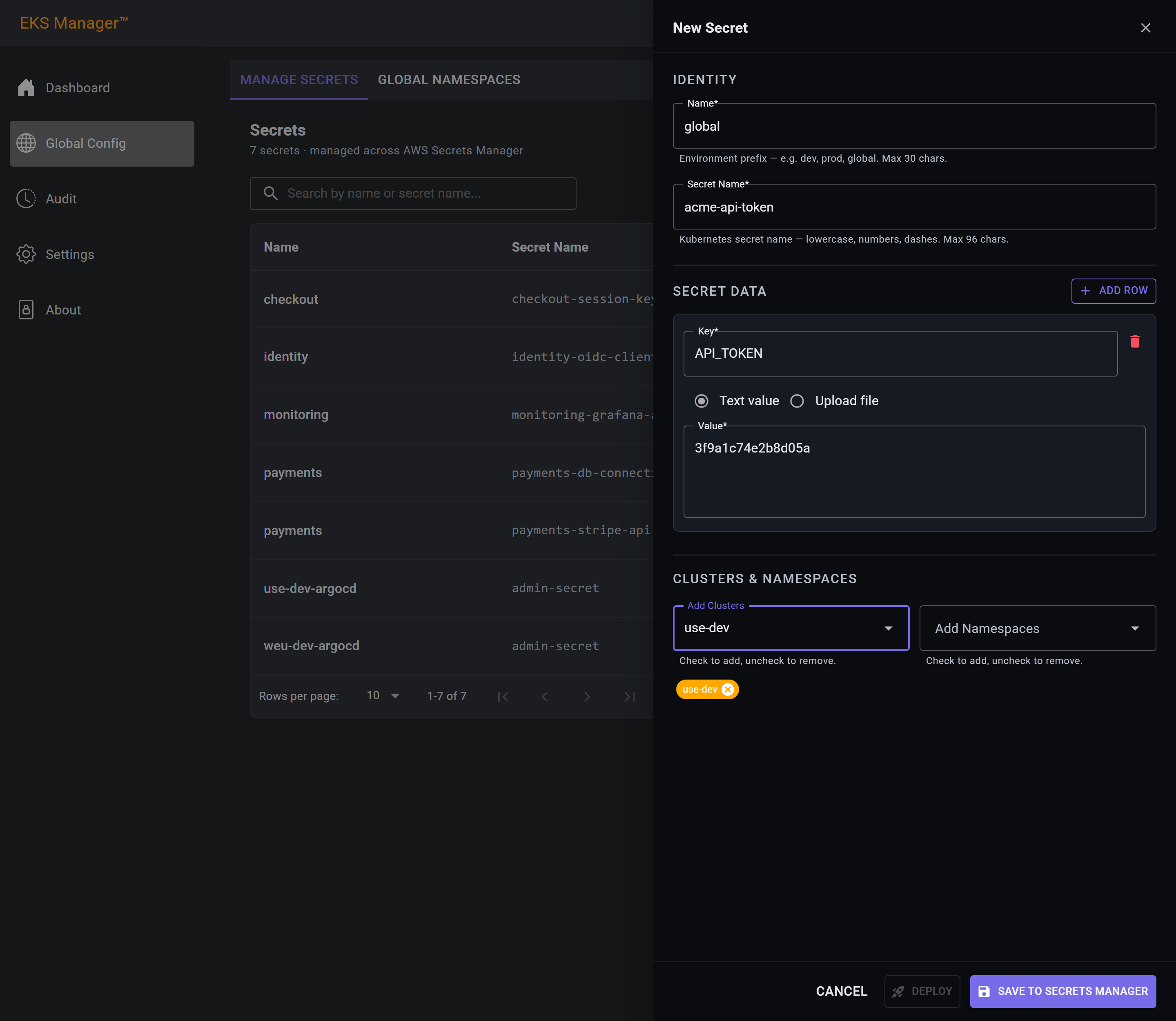Switch to the Global Namespaces tab
Viewport: 1176px width, 1021px height.
[x=449, y=80]
